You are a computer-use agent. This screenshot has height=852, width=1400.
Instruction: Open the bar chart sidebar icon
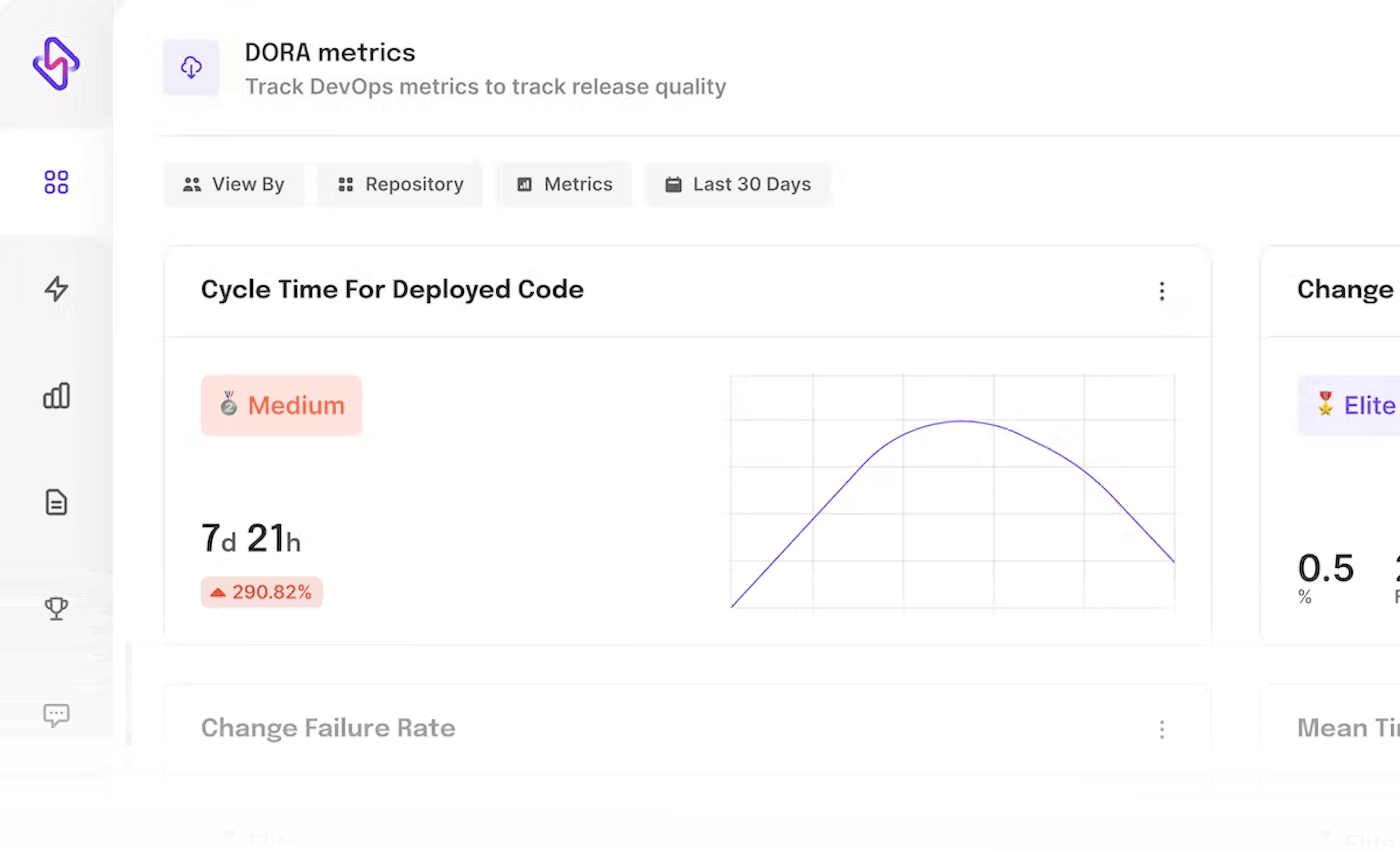(x=56, y=396)
